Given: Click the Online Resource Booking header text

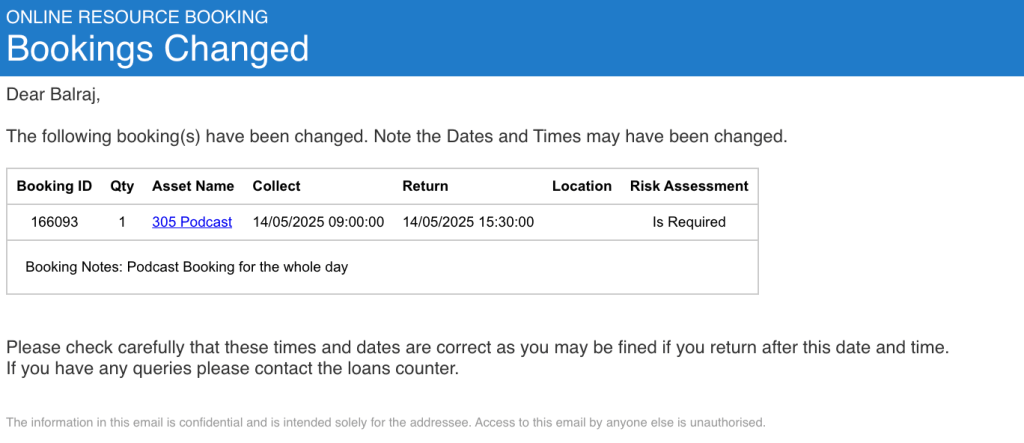Looking at the screenshot, I should pos(137,17).
